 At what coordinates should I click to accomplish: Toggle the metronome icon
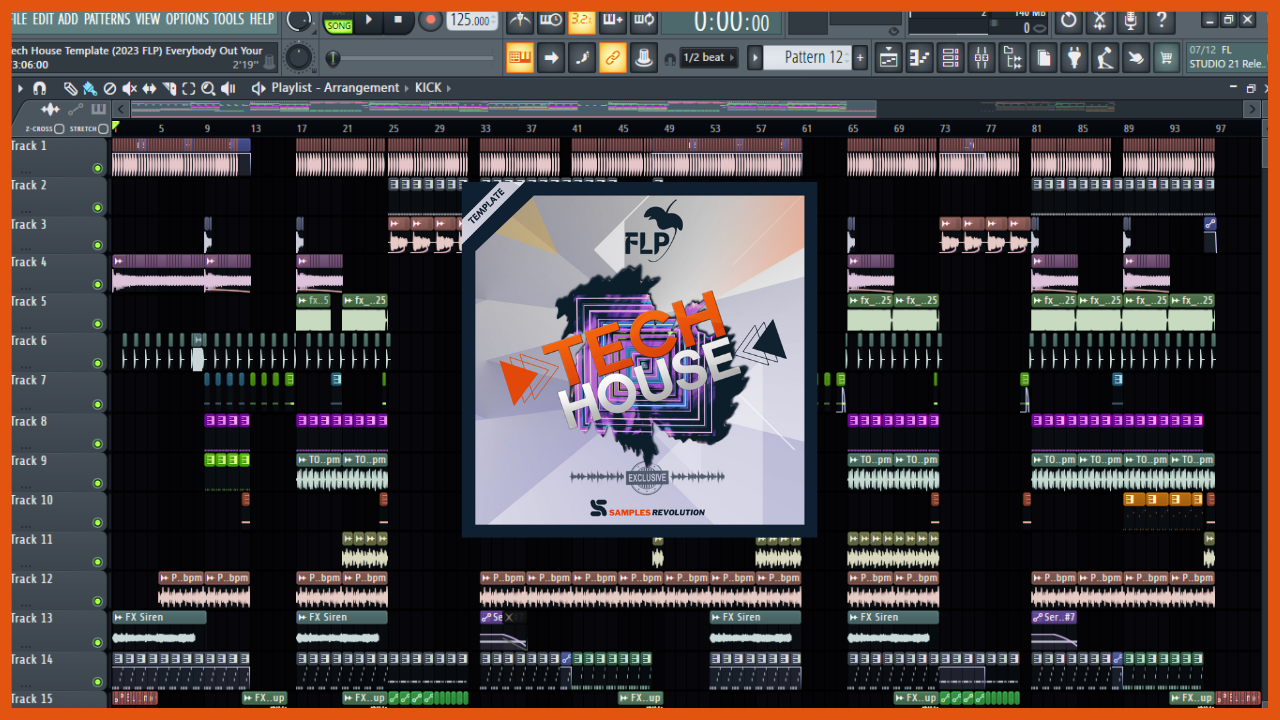[519, 20]
